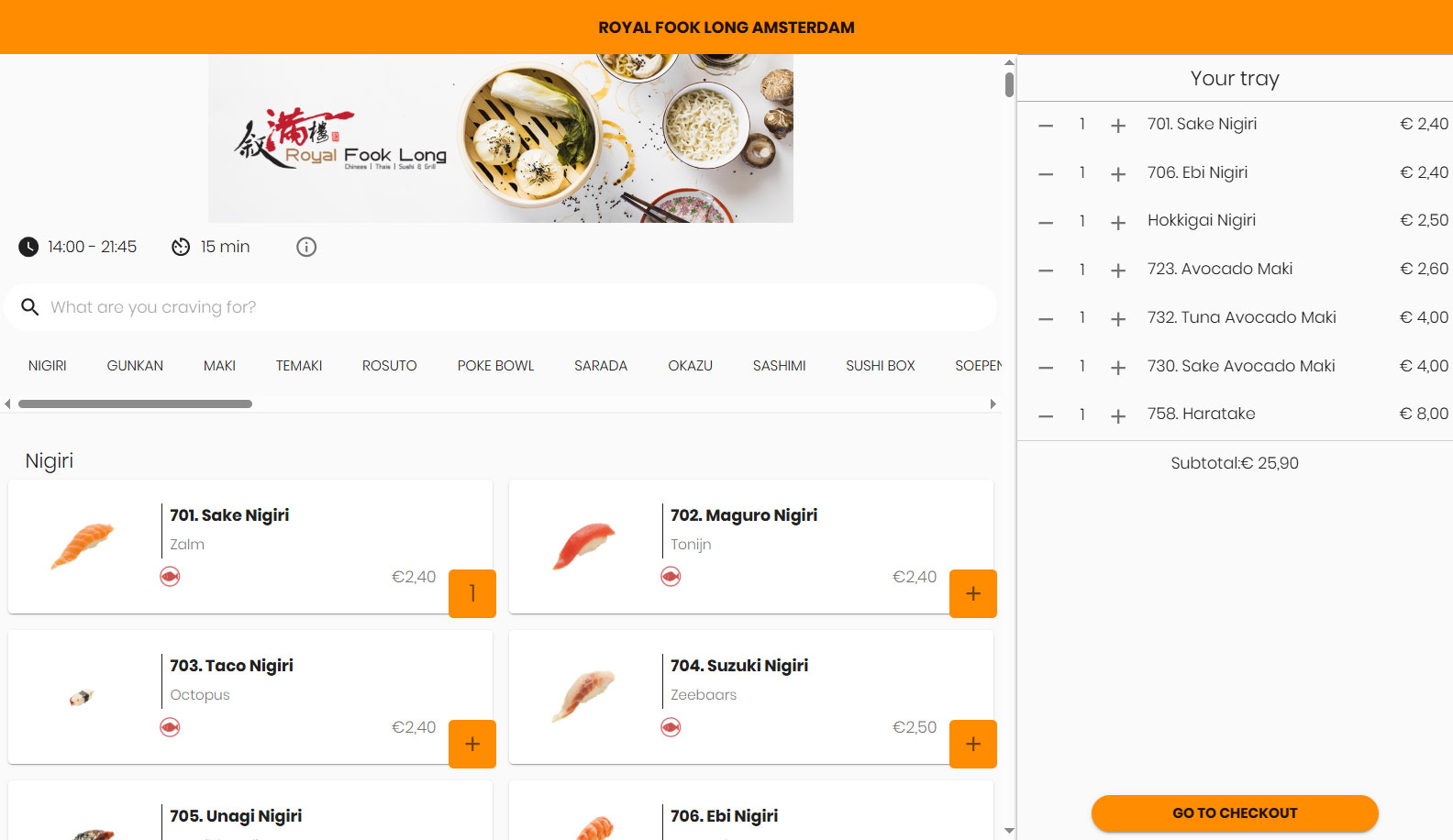Screen dimensions: 1453x840
Task: Decrease 732 Tuna Avocado Maki quantity
Action: tap(1046, 319)
